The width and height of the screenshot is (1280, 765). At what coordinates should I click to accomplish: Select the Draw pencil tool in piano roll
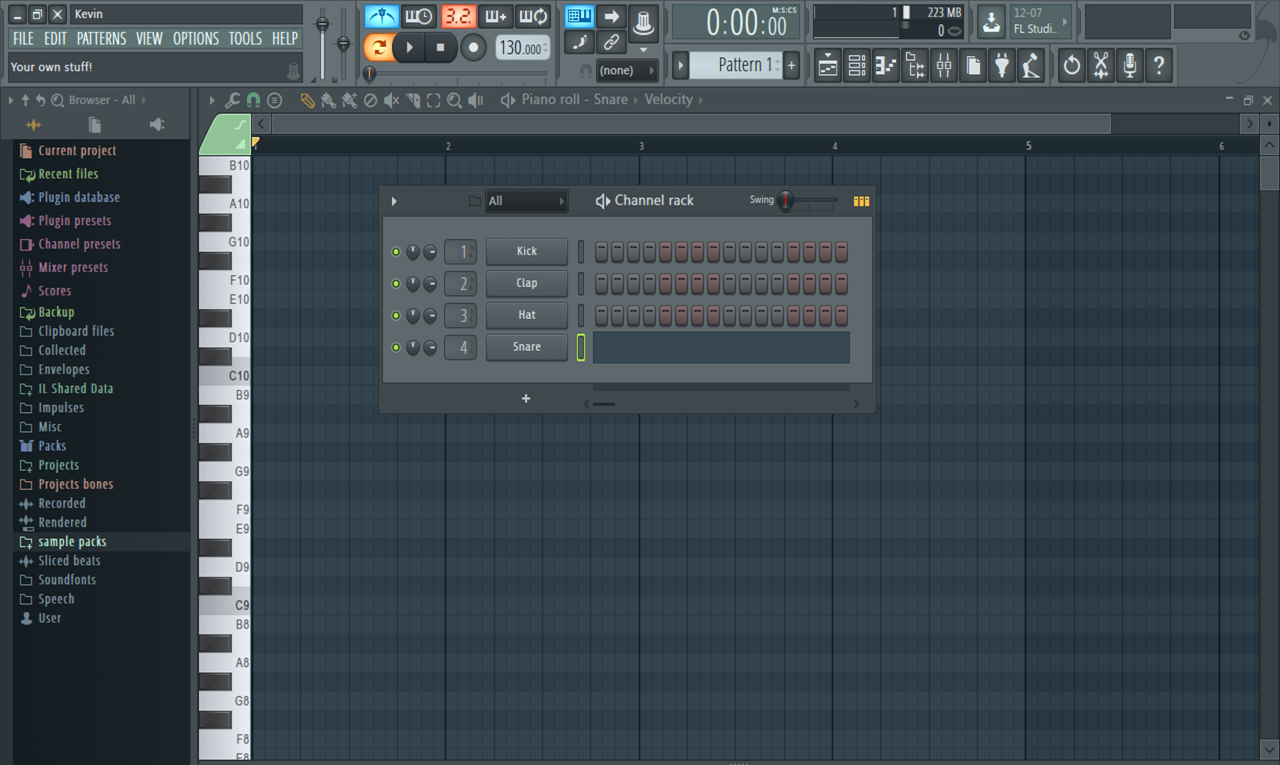point(307,100)
